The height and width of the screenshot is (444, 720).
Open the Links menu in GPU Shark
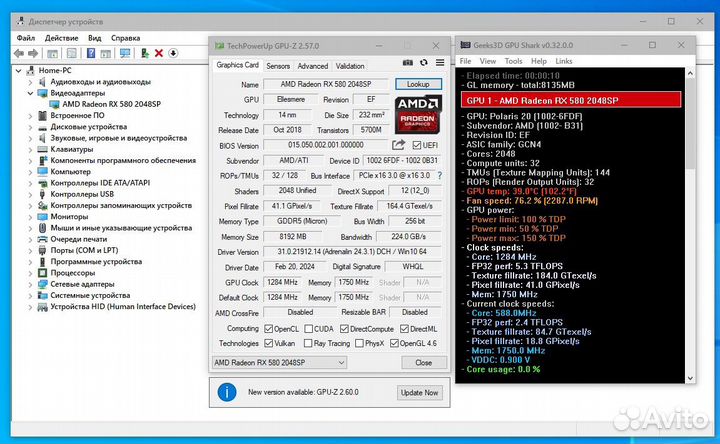(x=564, y=61)
